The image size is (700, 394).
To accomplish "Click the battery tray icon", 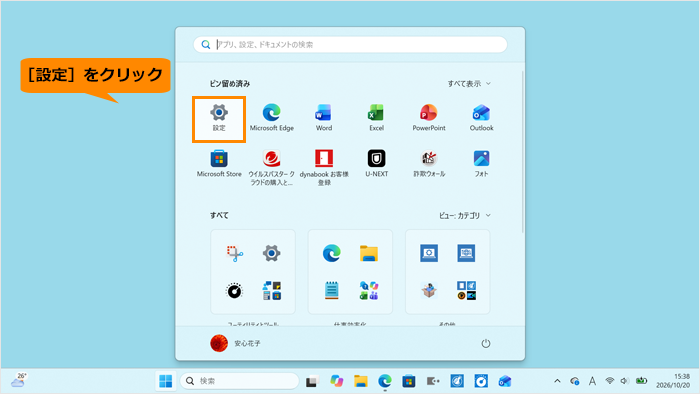I will [642, 381].
